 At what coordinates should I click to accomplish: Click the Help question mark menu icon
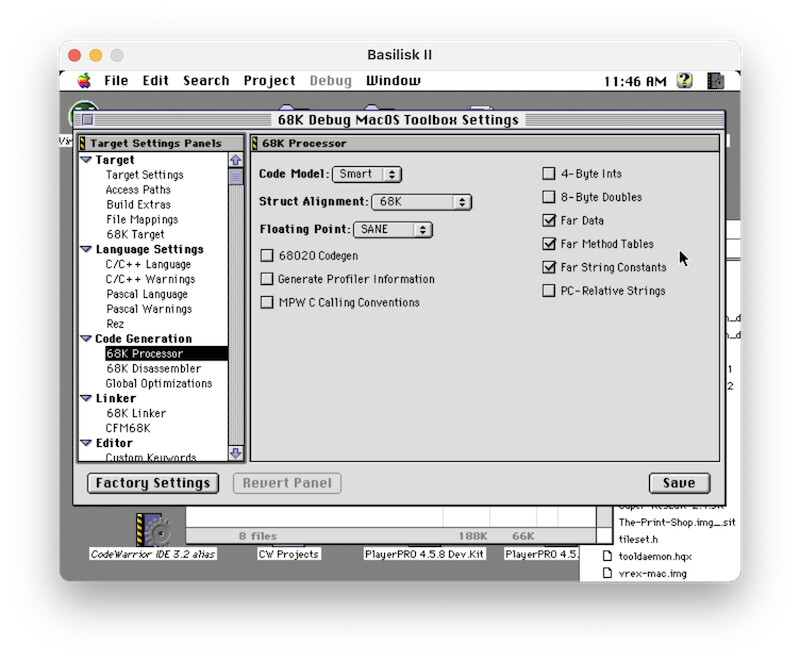[684, 81]
